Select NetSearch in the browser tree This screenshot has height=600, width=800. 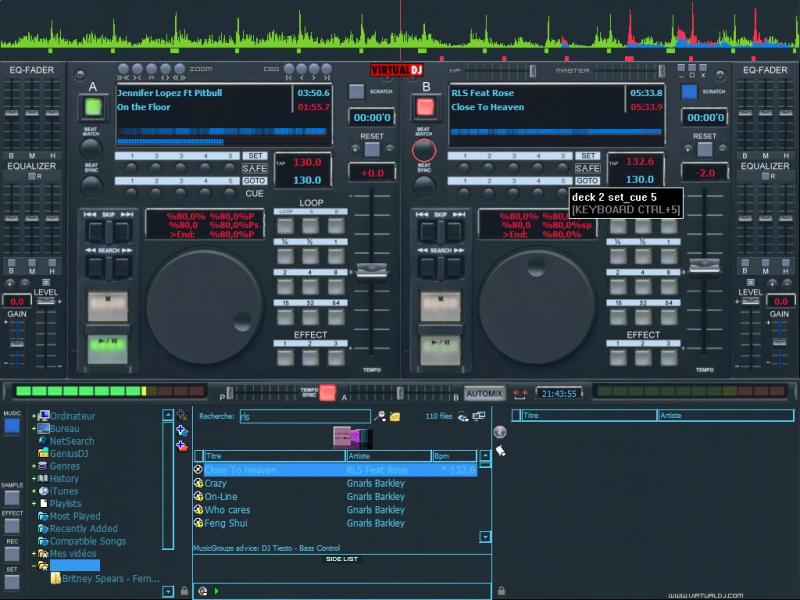coord(72,441)
